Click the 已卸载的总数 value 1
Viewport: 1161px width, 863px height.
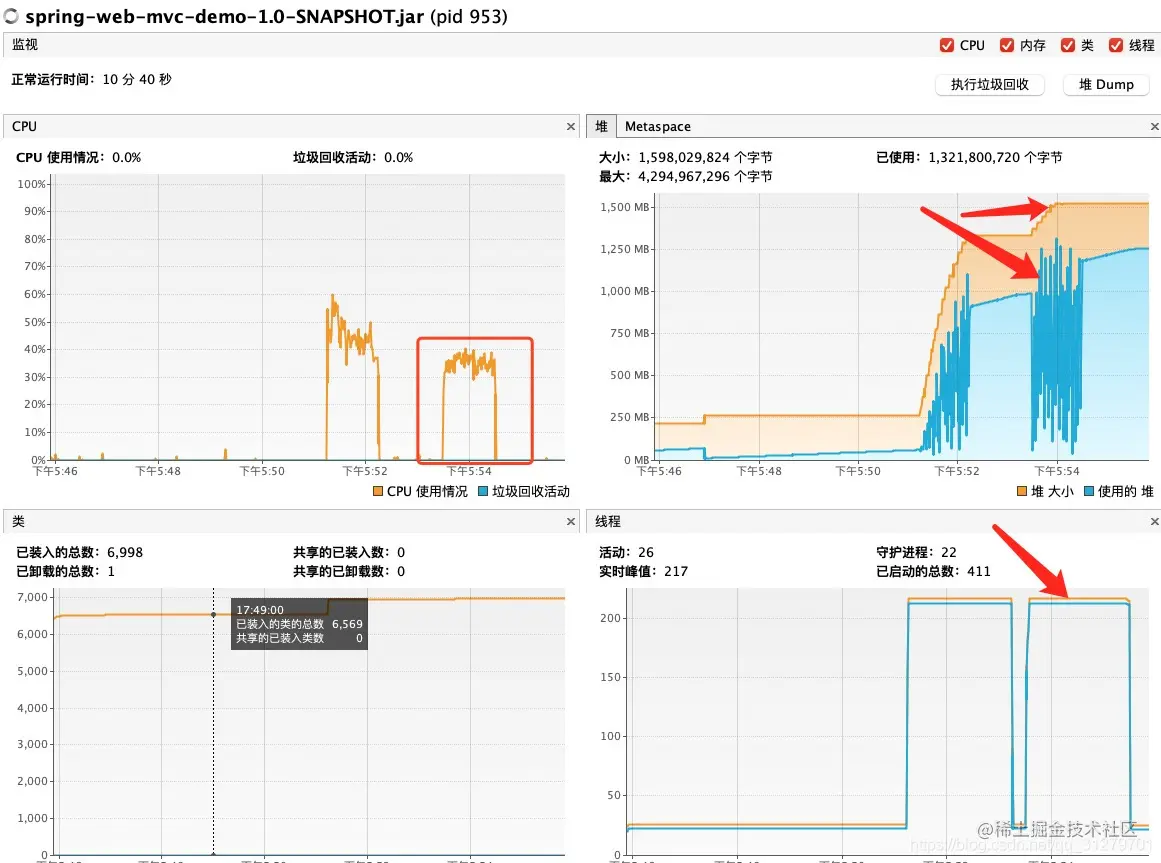pyautogui.click(x=111, y=571)
